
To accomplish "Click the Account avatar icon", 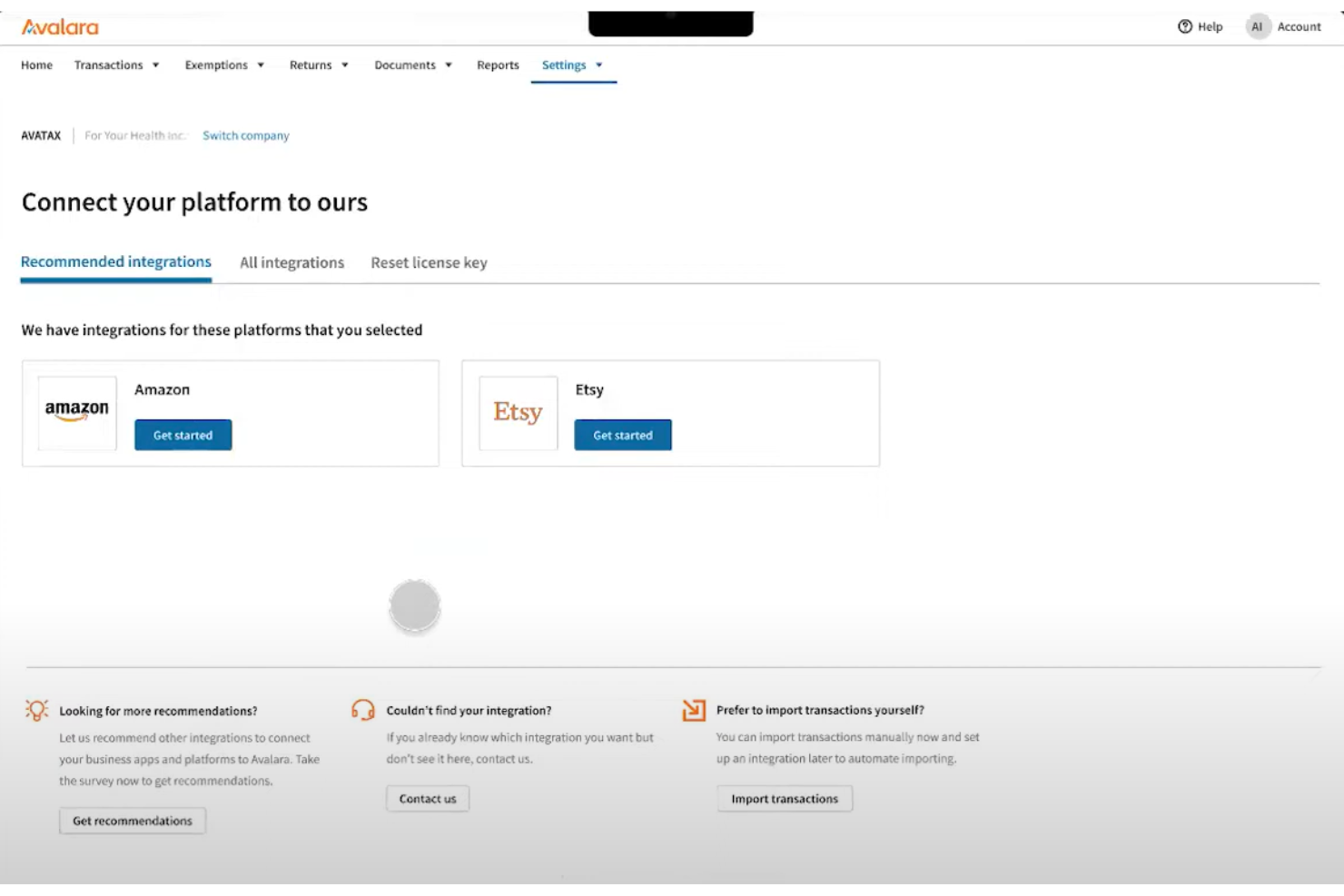I will click(x=1258, y=26).
